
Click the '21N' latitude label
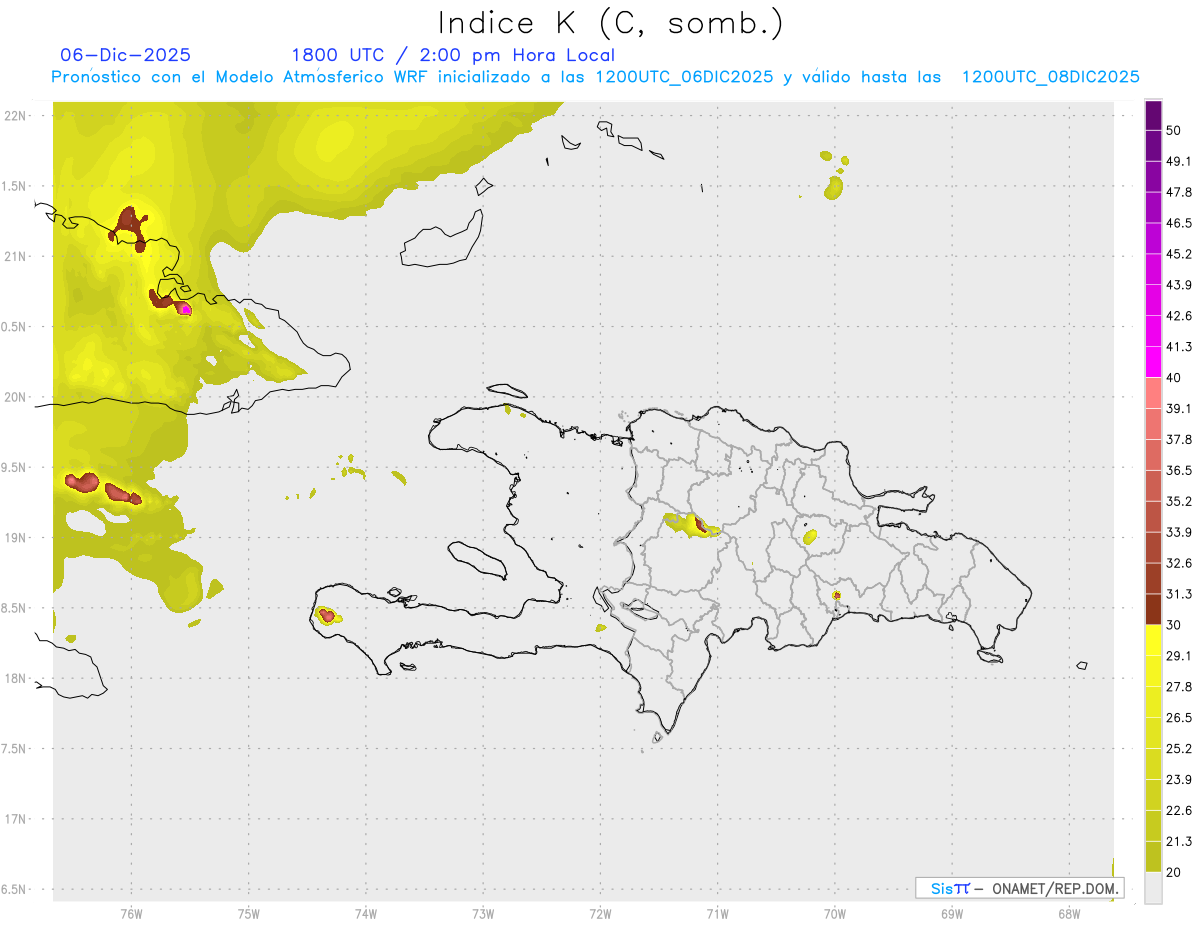tap(15, 256)
